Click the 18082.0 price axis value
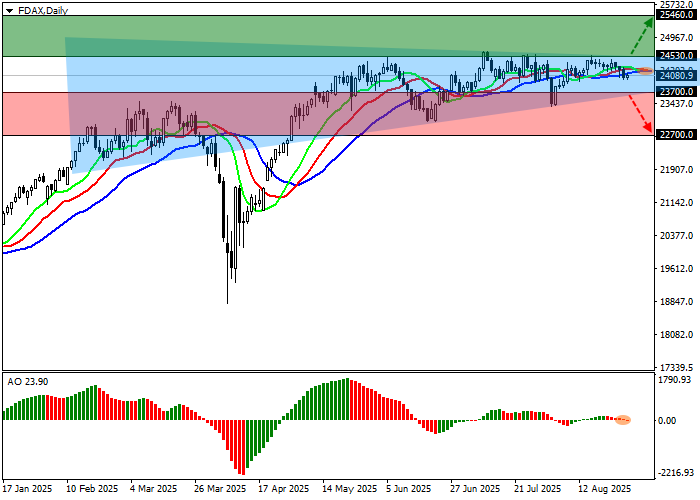 (676, 334)
